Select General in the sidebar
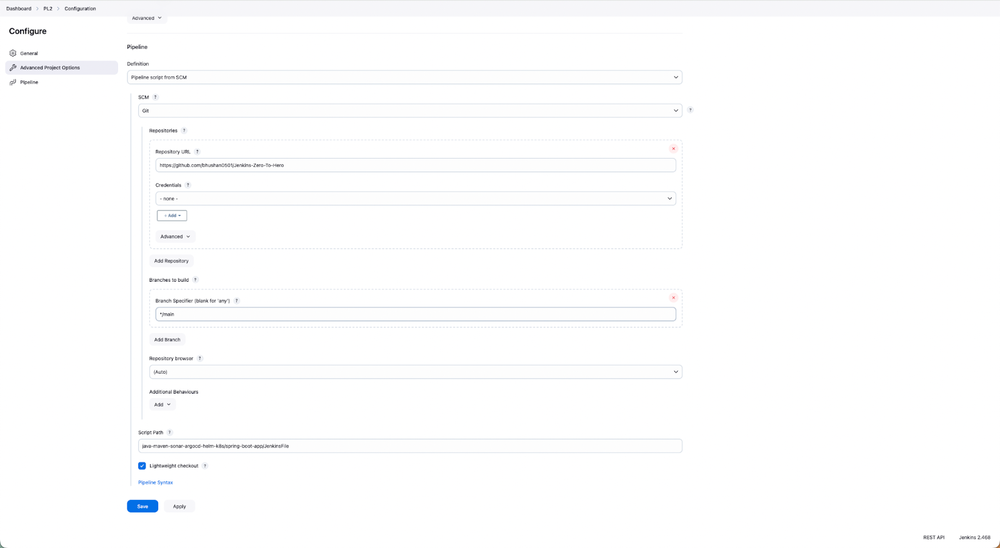The image size is (1000, 548). (29, 53)
